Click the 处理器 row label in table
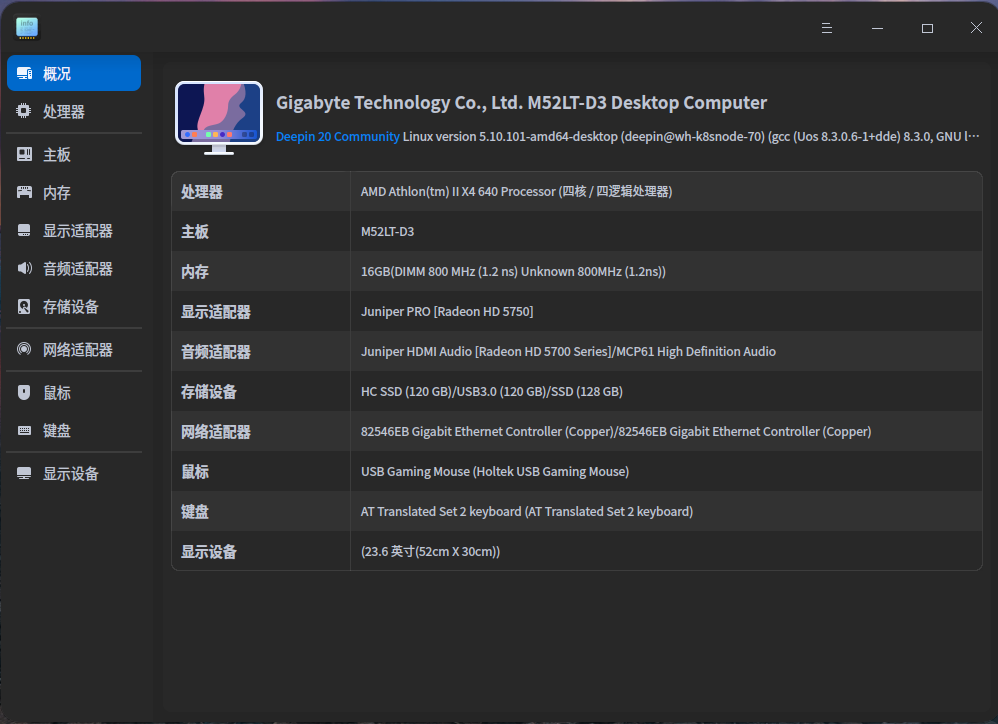Viewport: 998px width, 724px height. tap(202, 191)
